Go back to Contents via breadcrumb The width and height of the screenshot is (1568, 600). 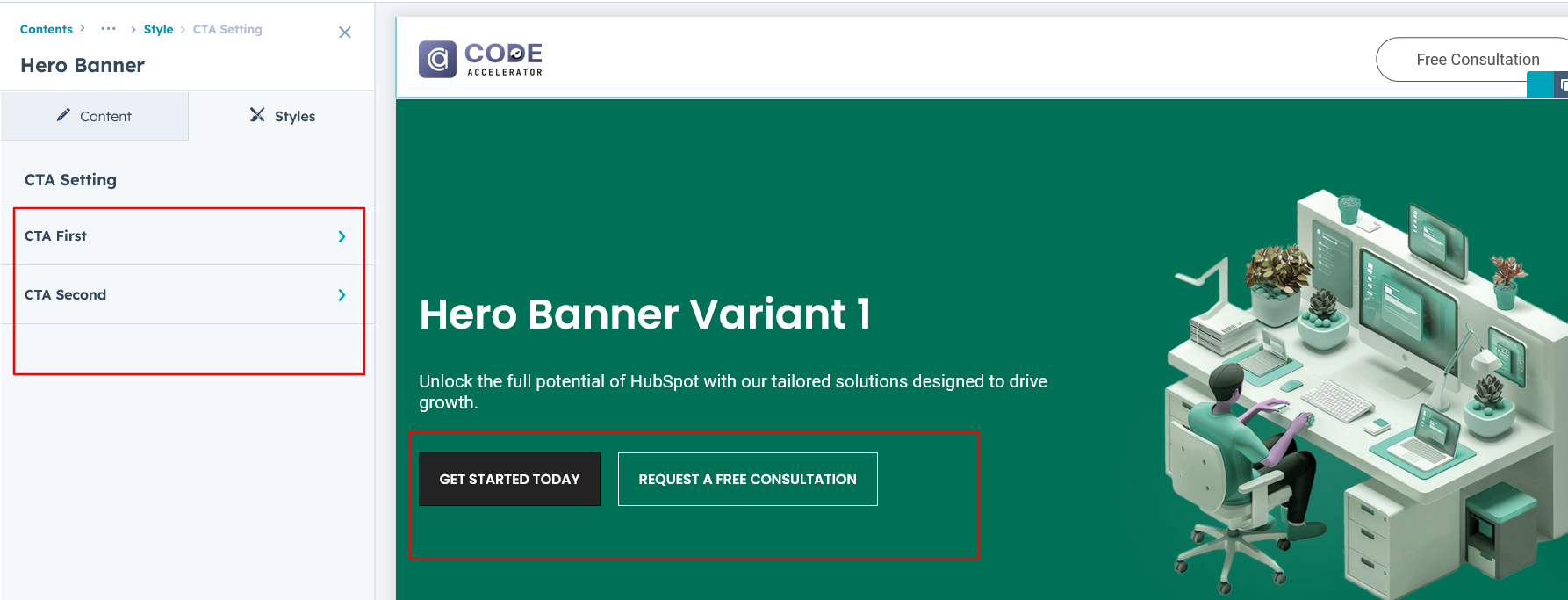[x=47, y=29]
